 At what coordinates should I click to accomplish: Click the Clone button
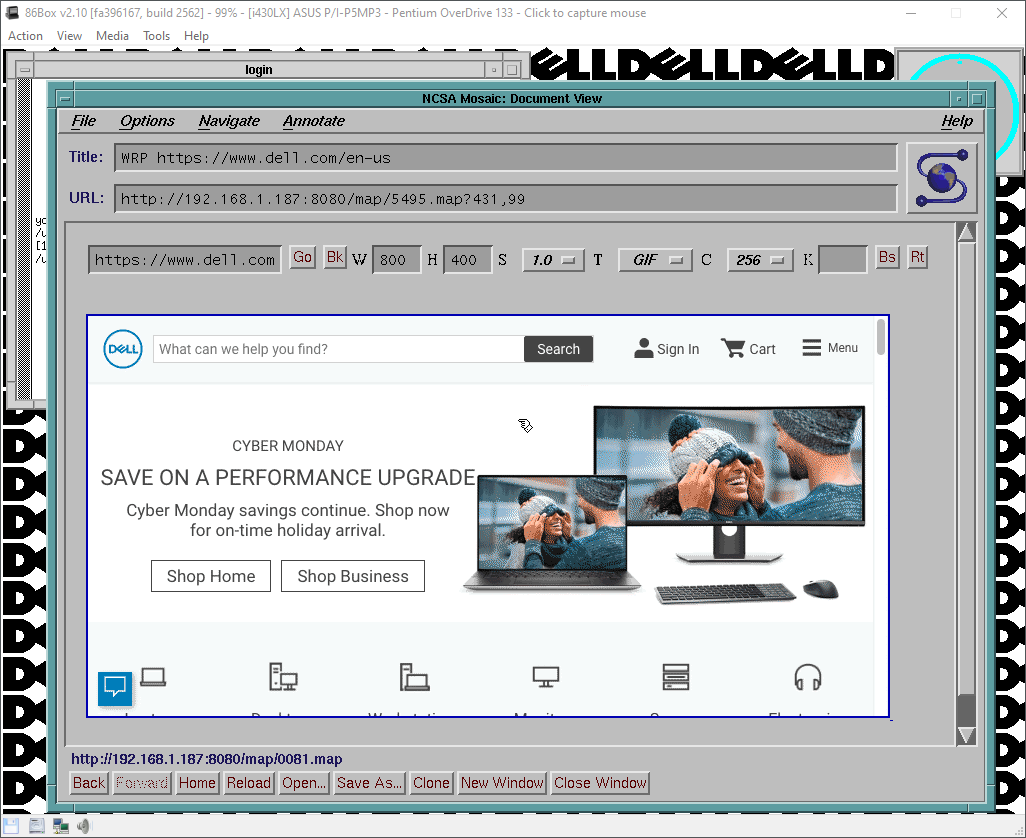click(x=431, y=783)
